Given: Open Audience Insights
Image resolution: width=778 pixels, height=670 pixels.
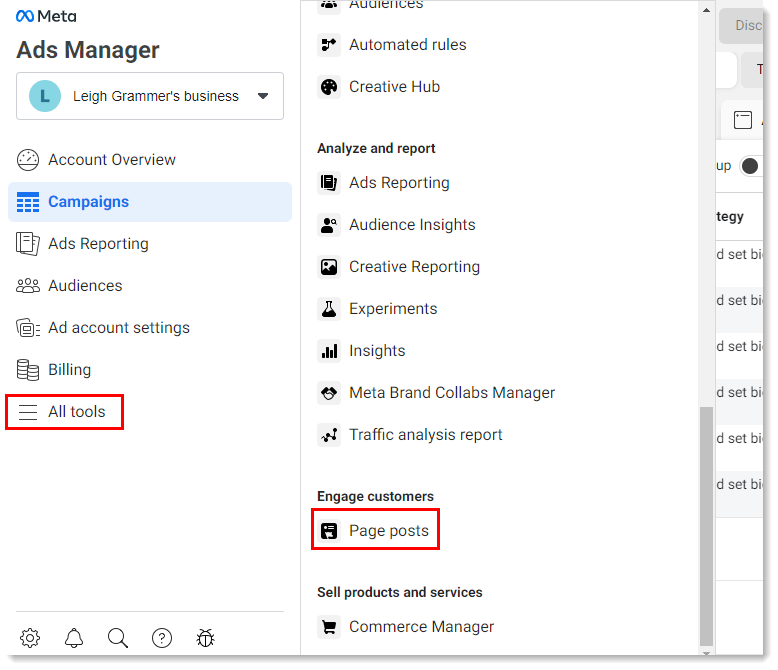Looking at the screenshot, I should tap(412, 225).
